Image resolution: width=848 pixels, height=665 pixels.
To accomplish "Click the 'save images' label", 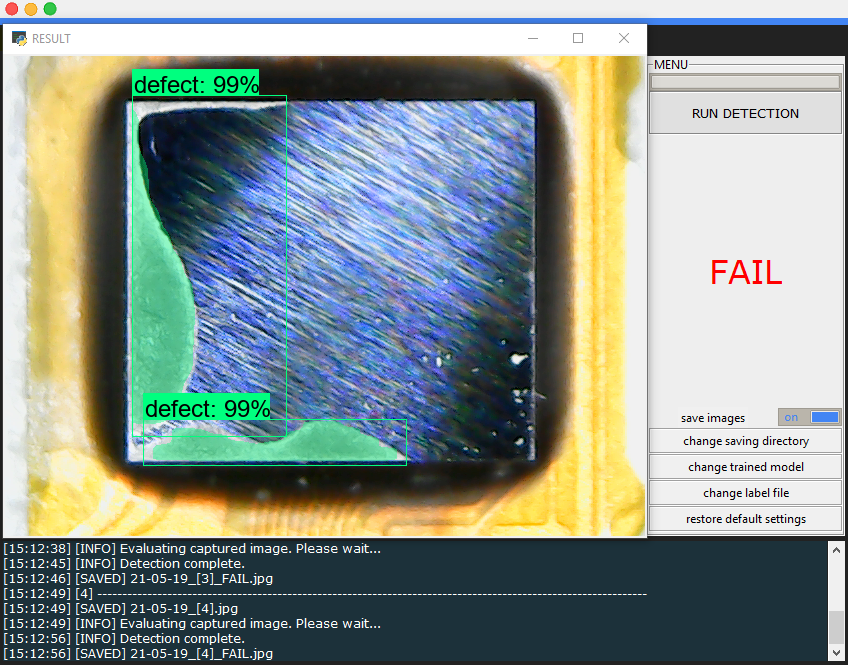I will click(713, 418).
